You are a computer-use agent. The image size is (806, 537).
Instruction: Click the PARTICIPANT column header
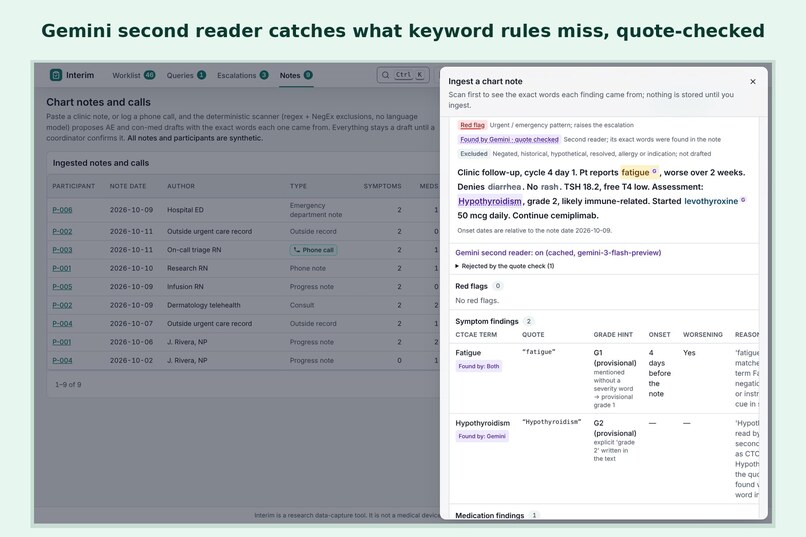pyautogui.click(x=74, y=186)
